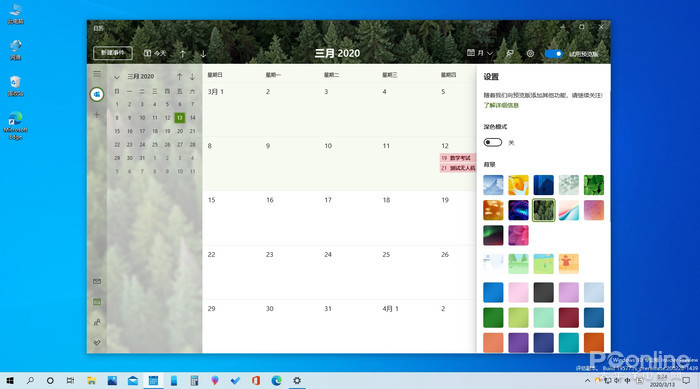Open Cortana circle on the taskbar
The image size is (700, 389).
(50, 381)
